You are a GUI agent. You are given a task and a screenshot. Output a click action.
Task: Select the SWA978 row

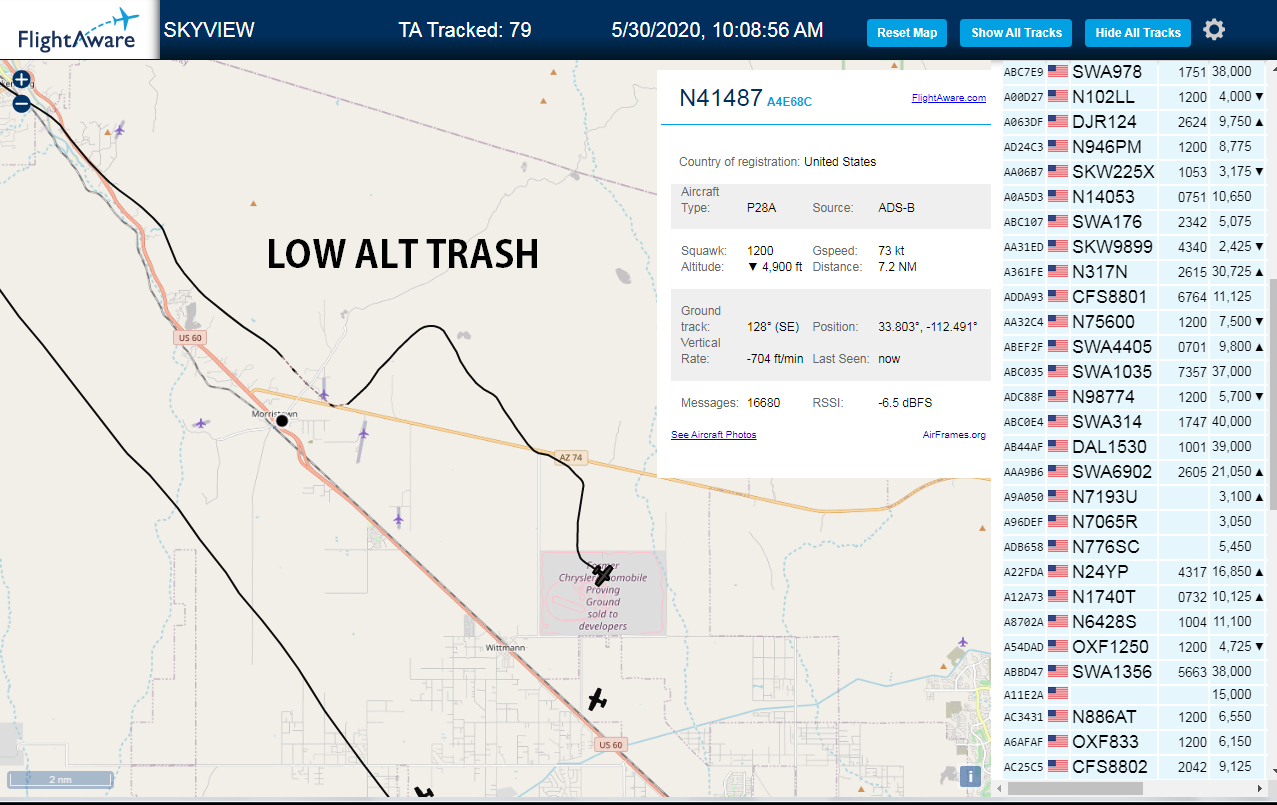coord(1134,72)
